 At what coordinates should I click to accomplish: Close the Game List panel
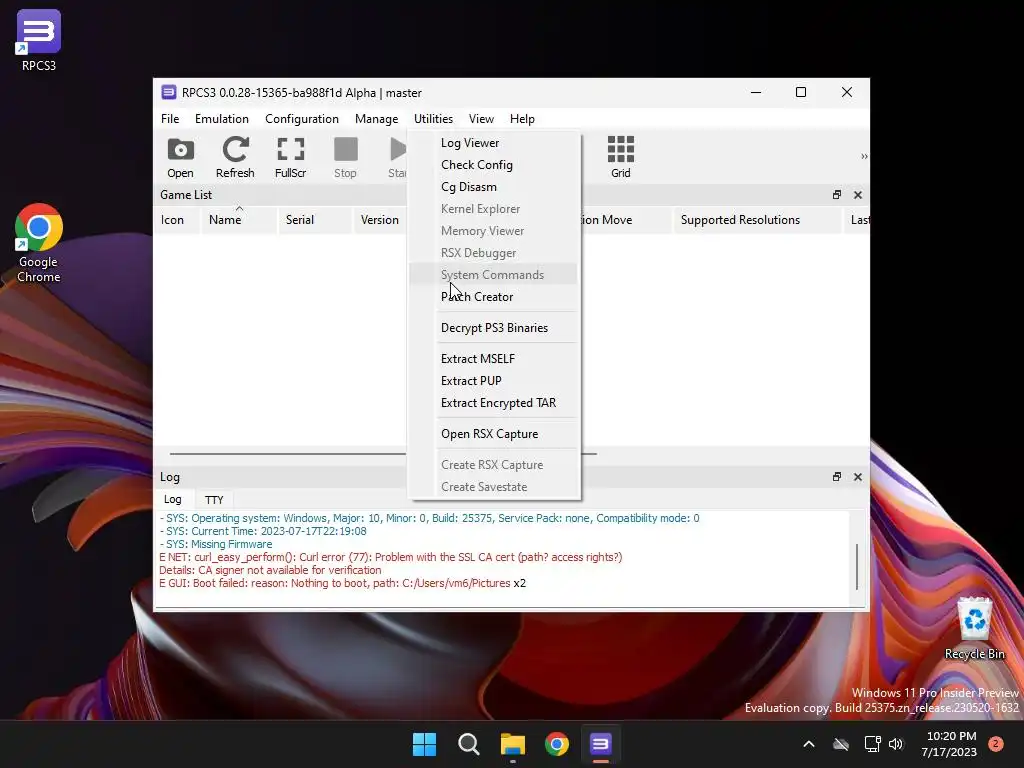pyautogui.click(x=858, y=195)
